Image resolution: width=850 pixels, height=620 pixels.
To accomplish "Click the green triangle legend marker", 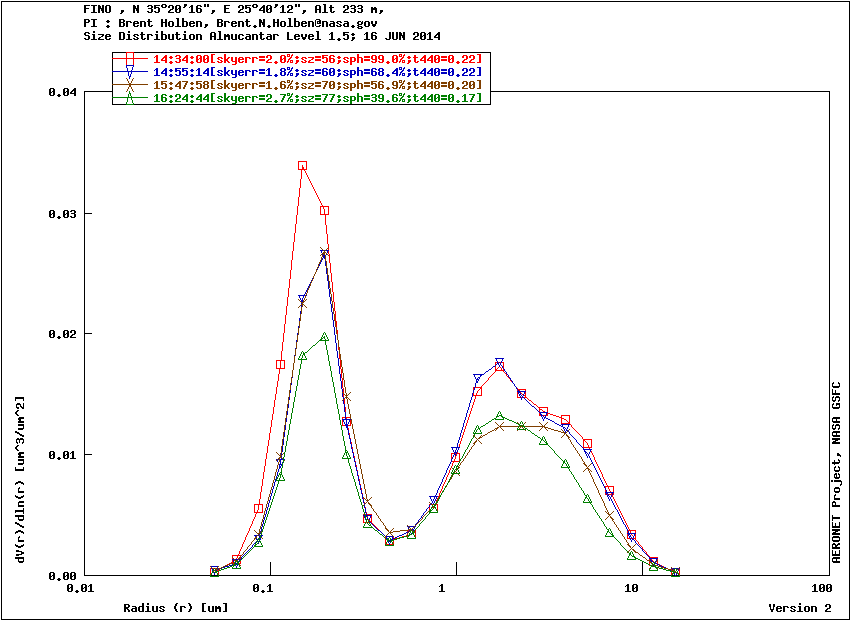I will pyautogui.click(x=130, y=98).
